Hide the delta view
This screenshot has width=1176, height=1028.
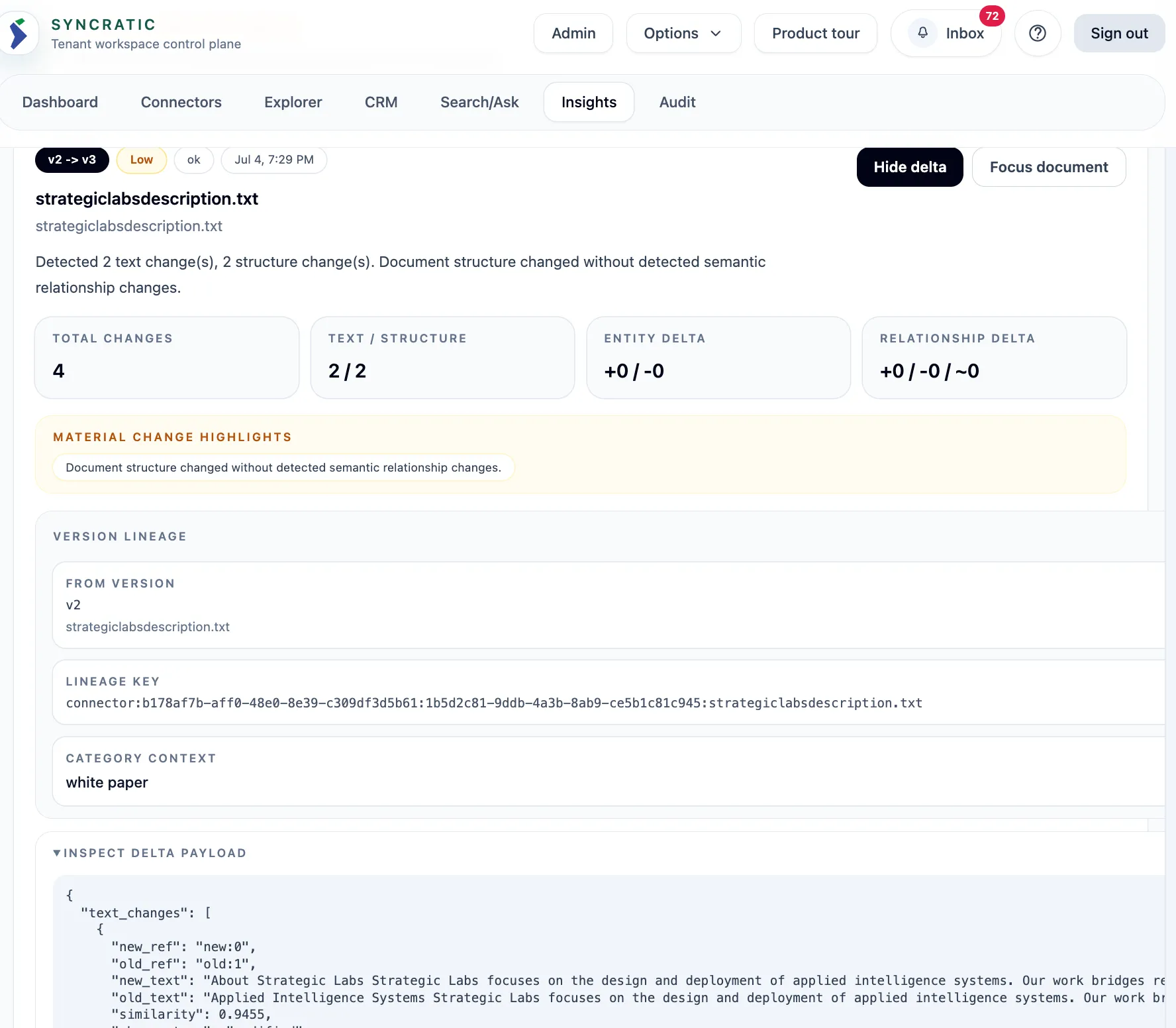point(910,167)
